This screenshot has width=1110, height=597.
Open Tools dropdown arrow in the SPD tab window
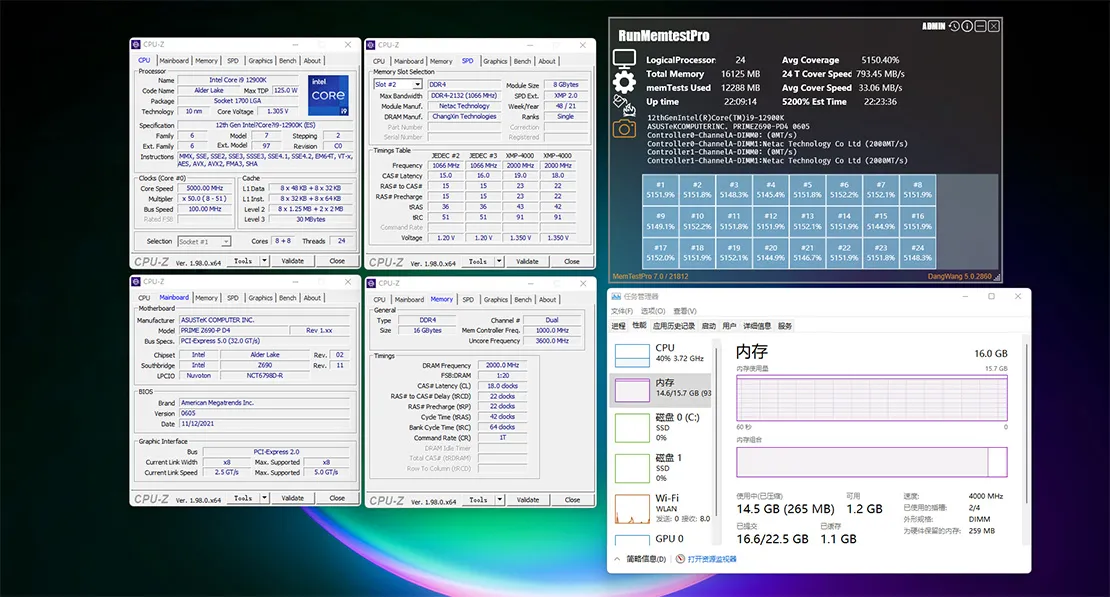pos(499,261)
